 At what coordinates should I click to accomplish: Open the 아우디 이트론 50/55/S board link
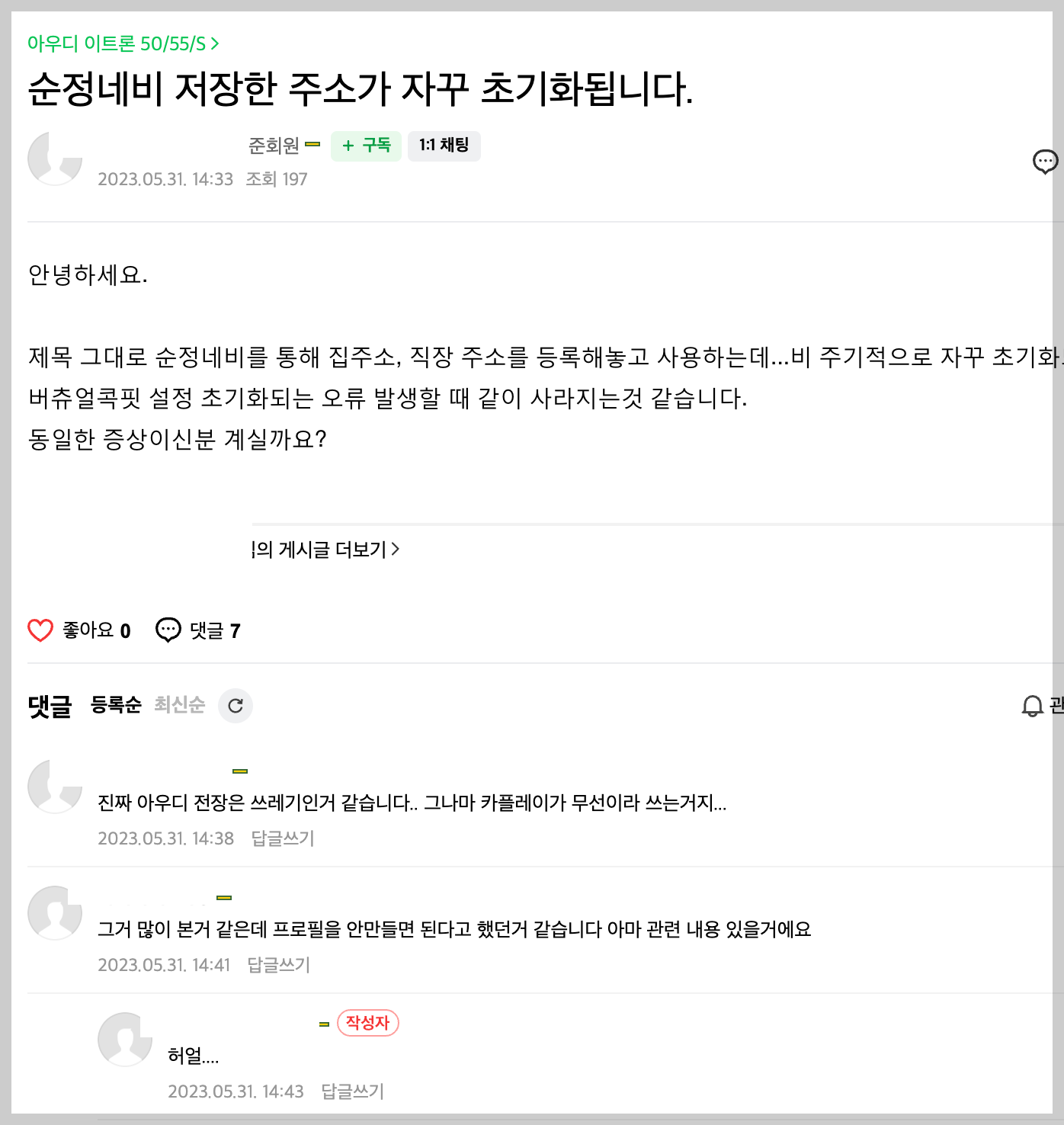tap(123, 43)
